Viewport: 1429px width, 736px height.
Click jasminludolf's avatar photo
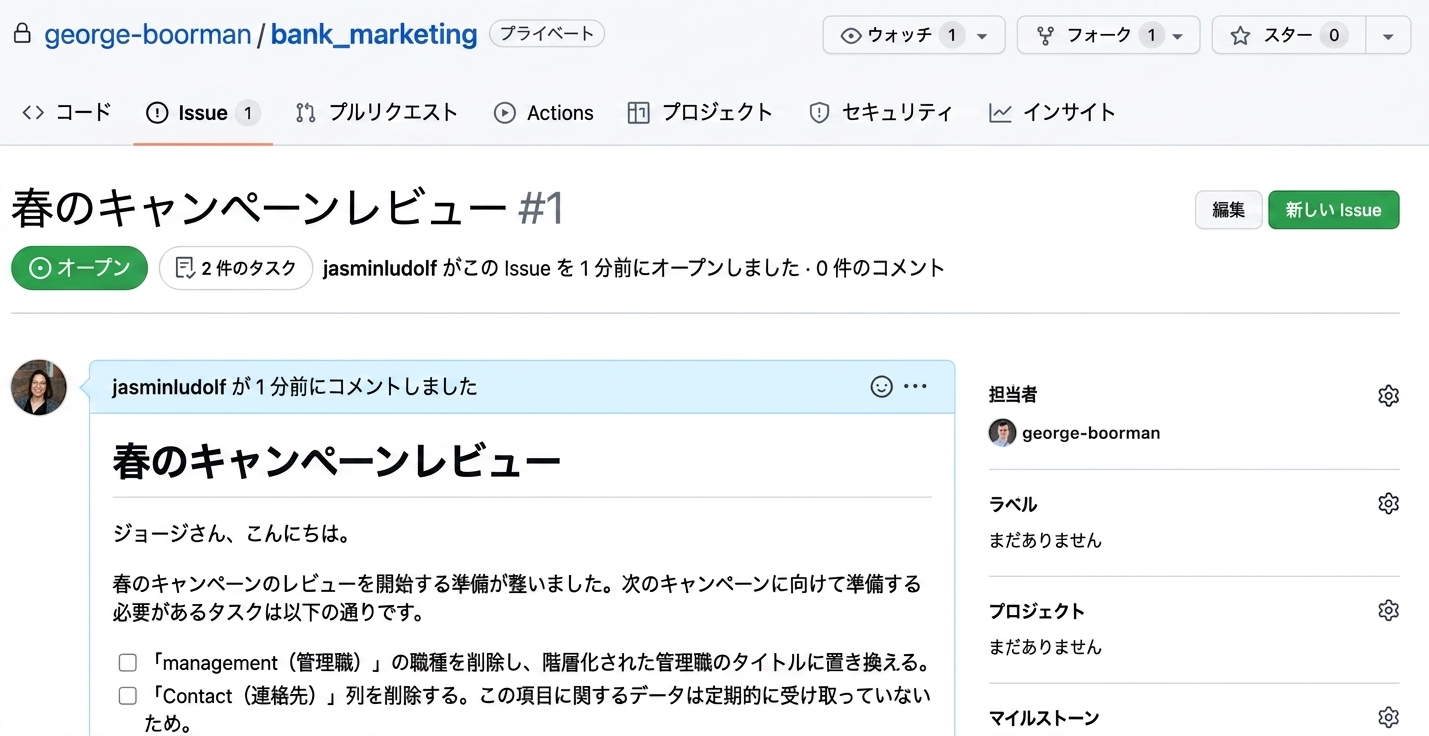point(39,387)
